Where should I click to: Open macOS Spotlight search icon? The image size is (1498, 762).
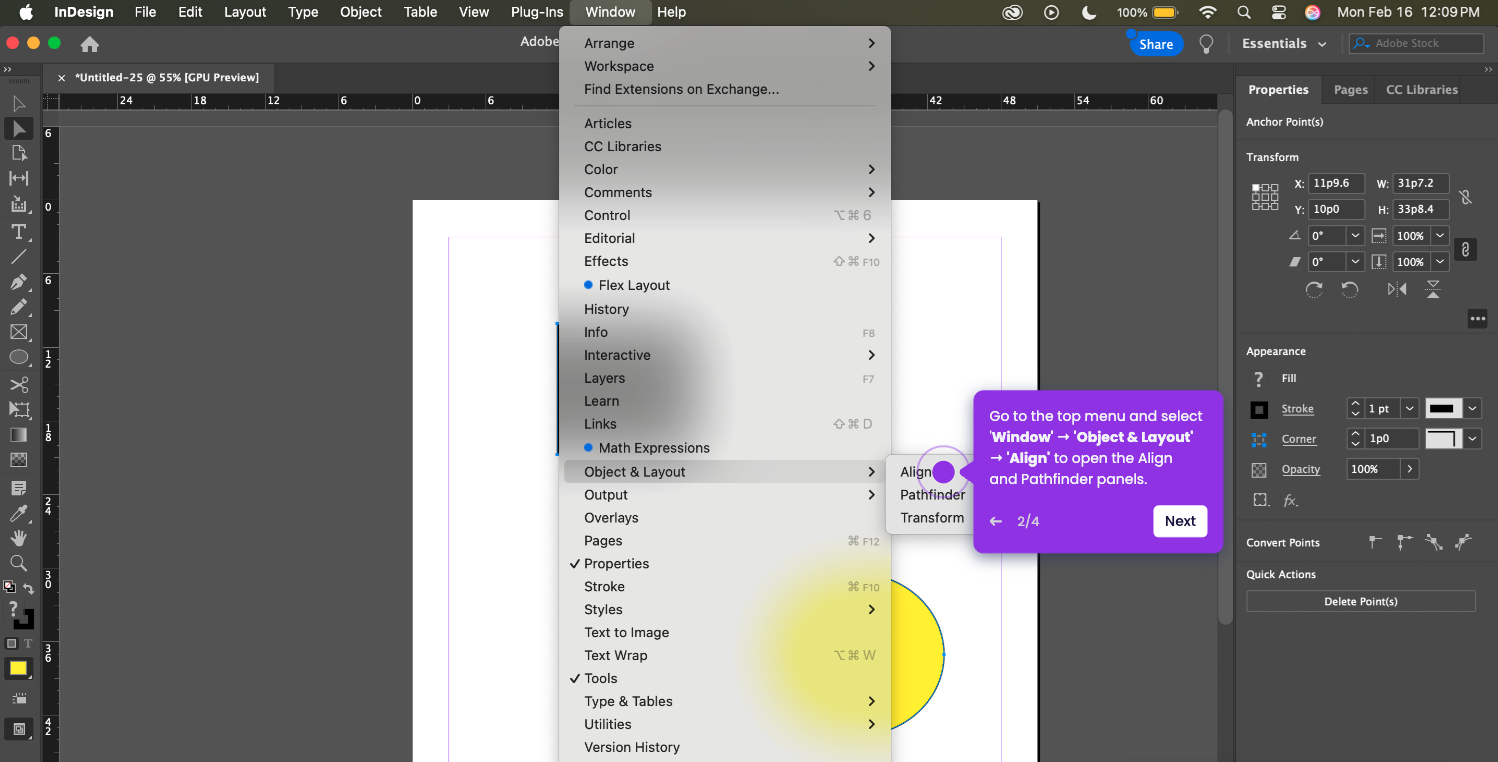[1244, 12]
